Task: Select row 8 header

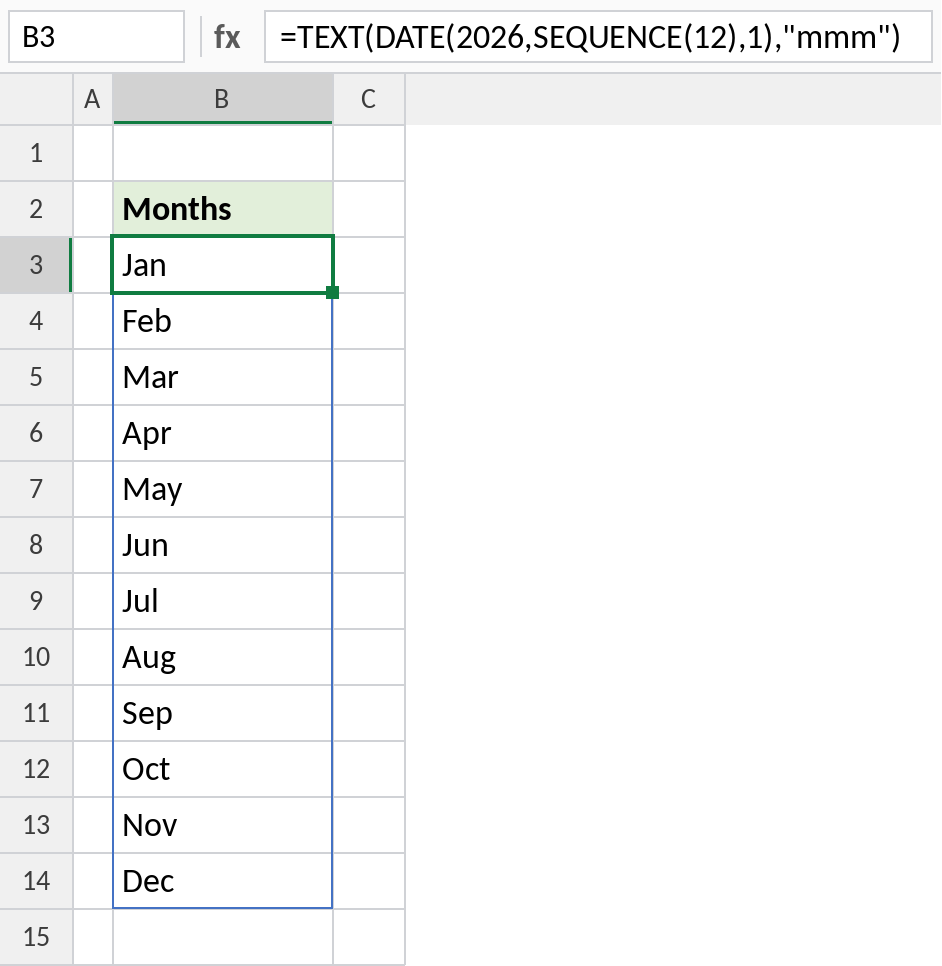Action: pyautogui.click(x=36, y=545)
